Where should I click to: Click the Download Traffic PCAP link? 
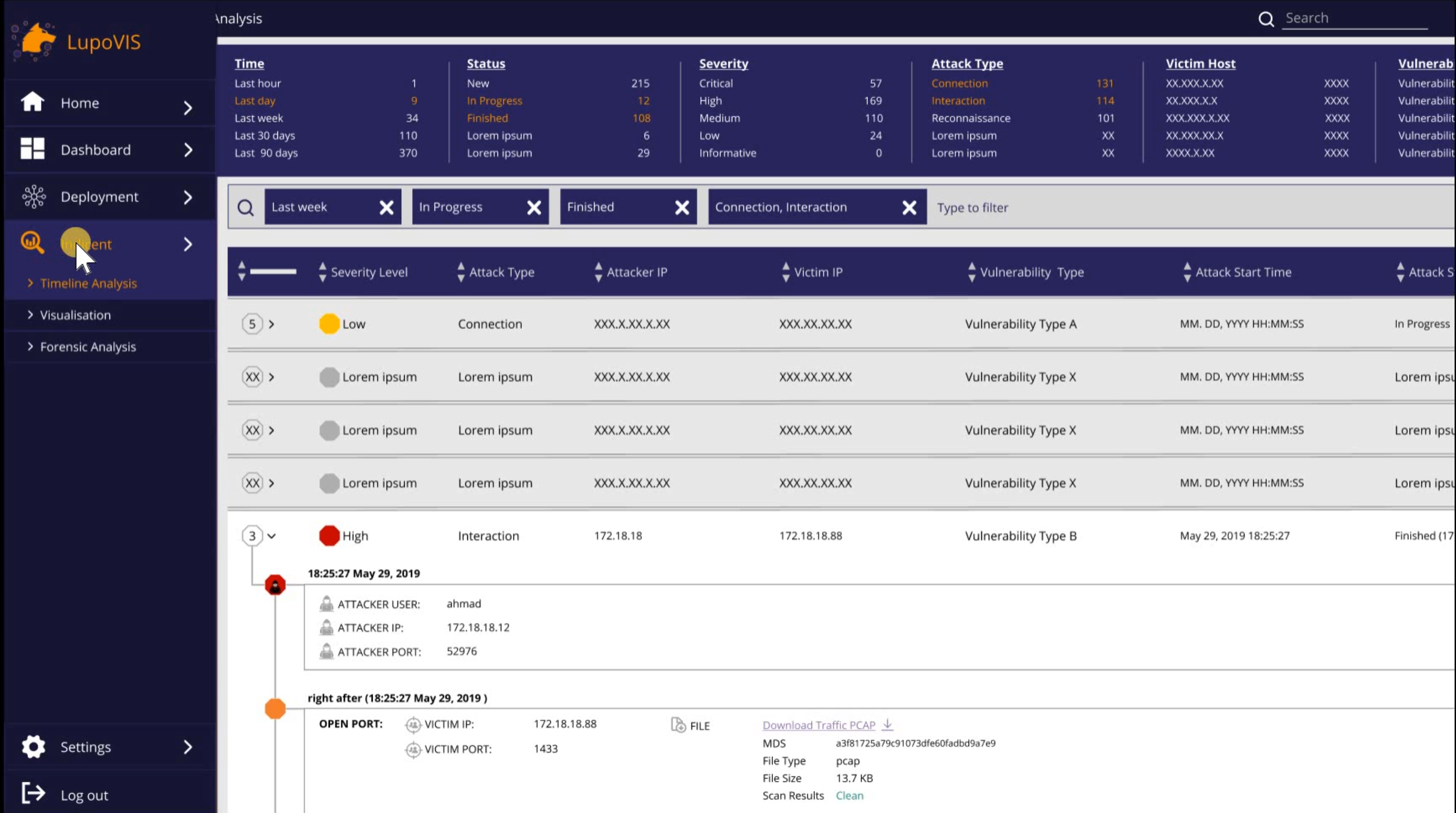819,725
